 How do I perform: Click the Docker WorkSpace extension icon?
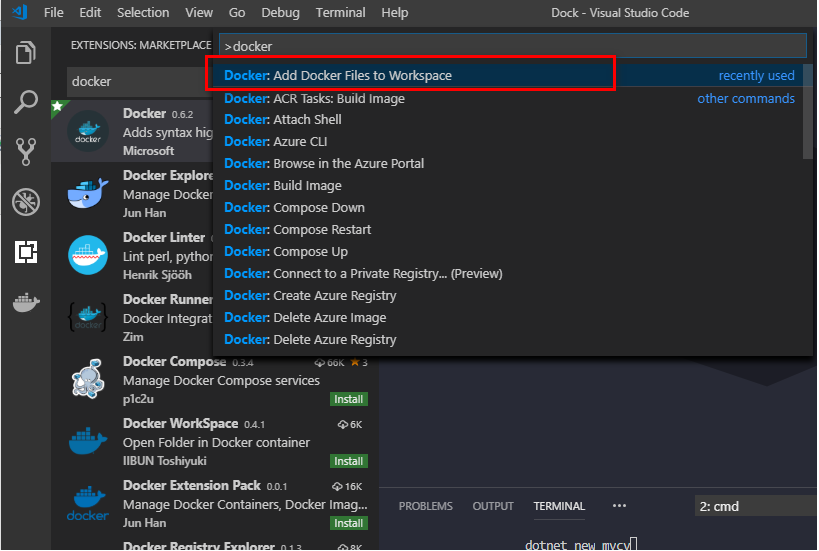click(x=88, y=441)
